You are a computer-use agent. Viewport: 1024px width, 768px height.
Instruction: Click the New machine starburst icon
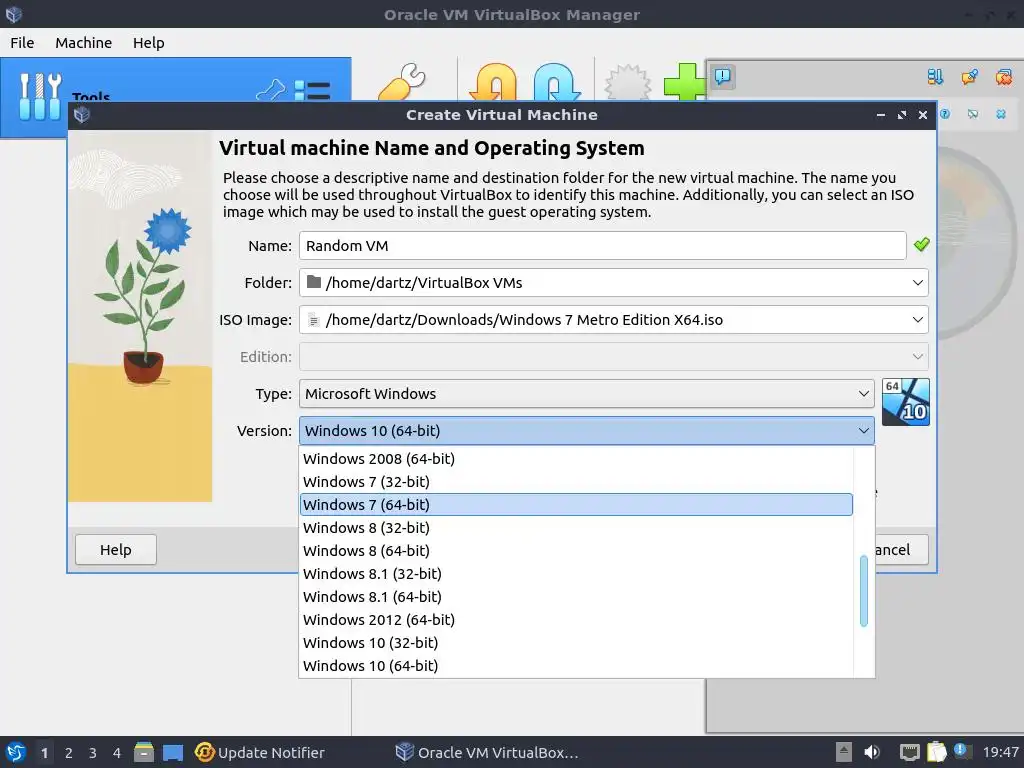click(x=628, y=82)
